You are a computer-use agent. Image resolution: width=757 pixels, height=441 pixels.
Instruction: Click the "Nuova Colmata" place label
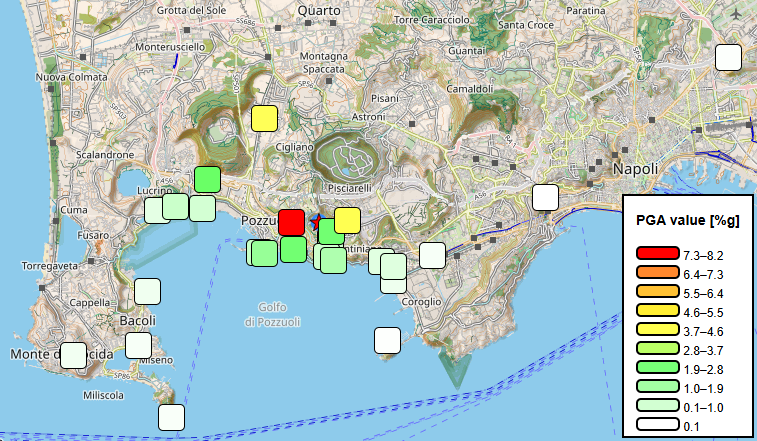tap(71, 77)
